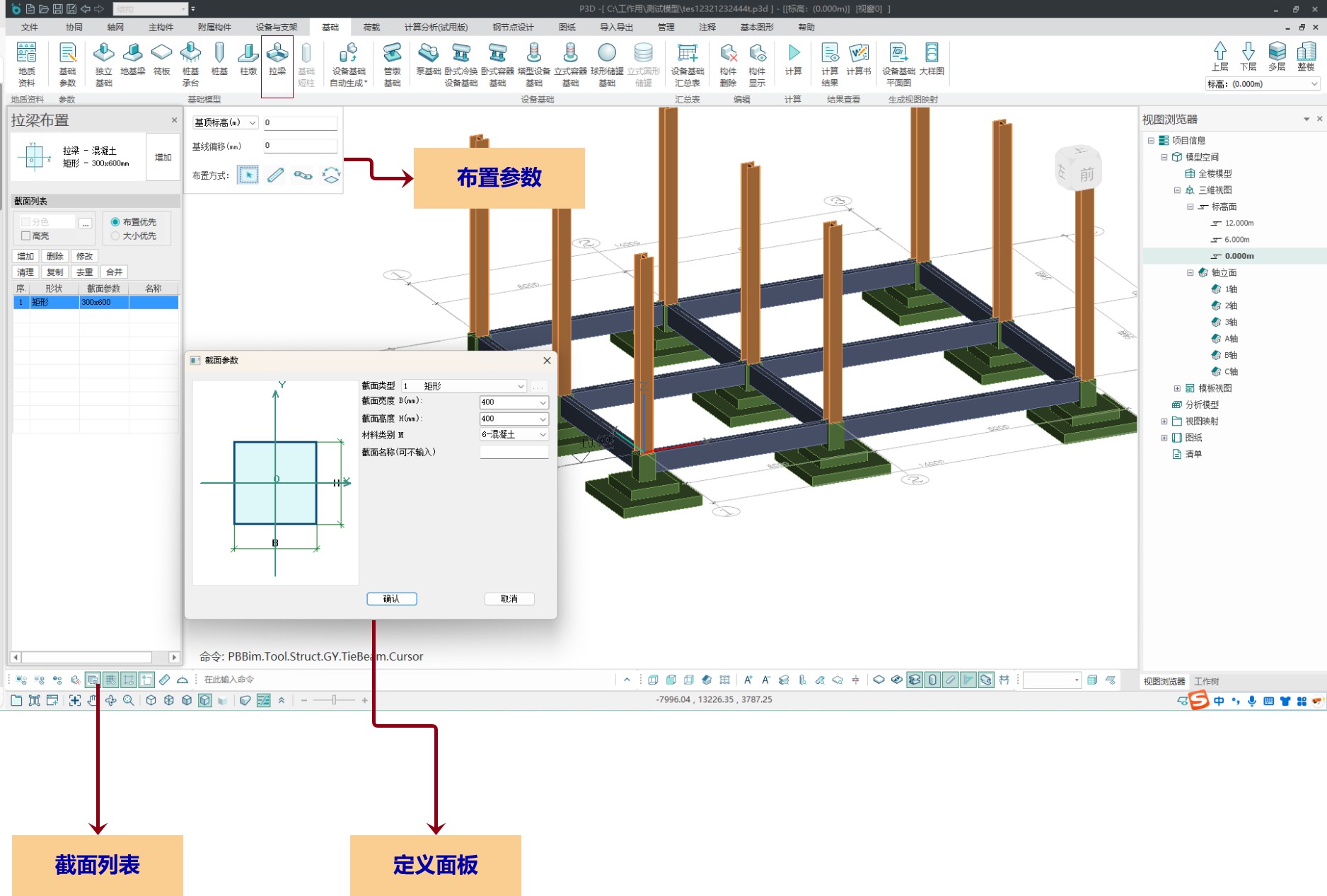Collapse the 轴立面 tree node
Screen dimensions: 1327x896
(x=1190, y=273)
